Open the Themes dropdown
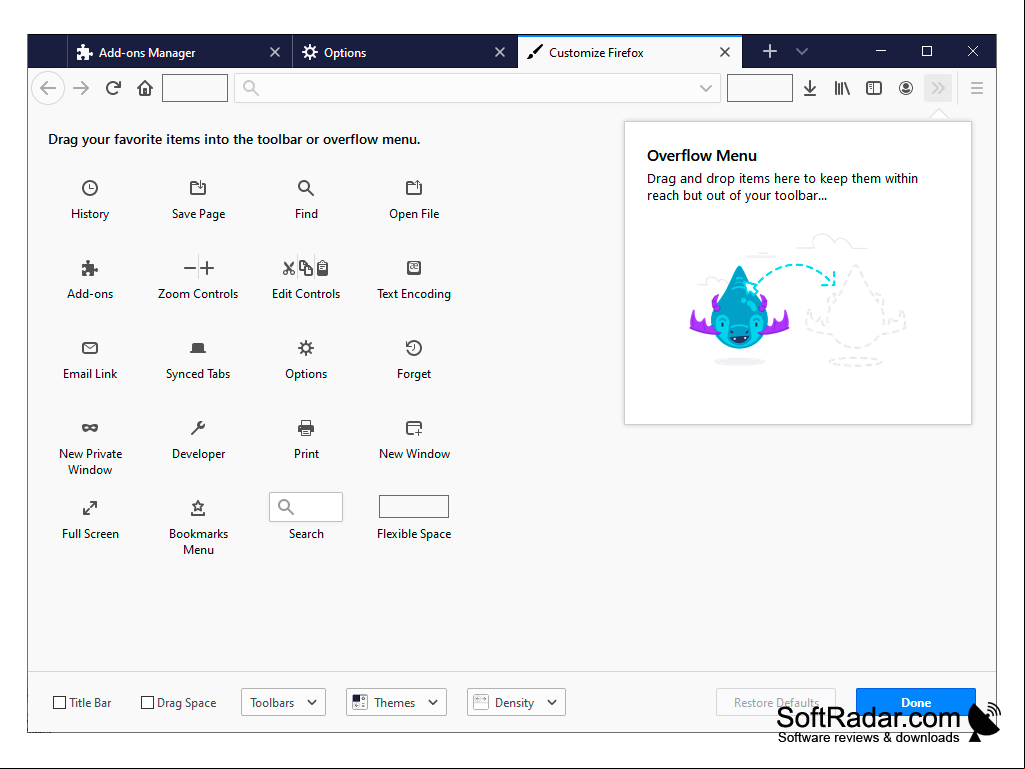Viewport: 1025px width, 769px height. click(x=396, y=702)
